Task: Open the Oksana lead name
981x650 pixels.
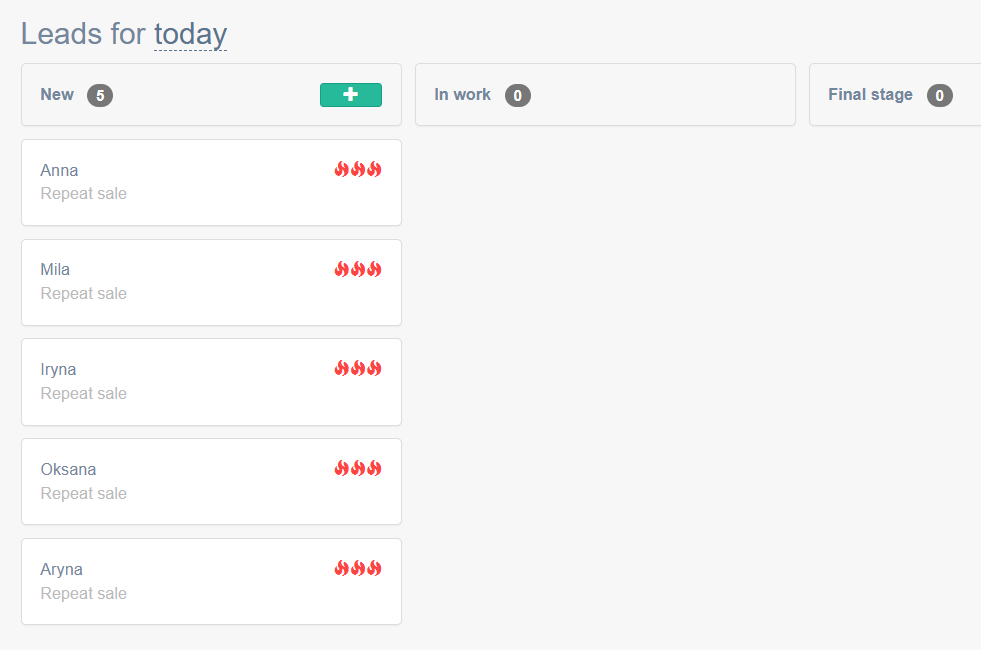Action: [68, 469]
